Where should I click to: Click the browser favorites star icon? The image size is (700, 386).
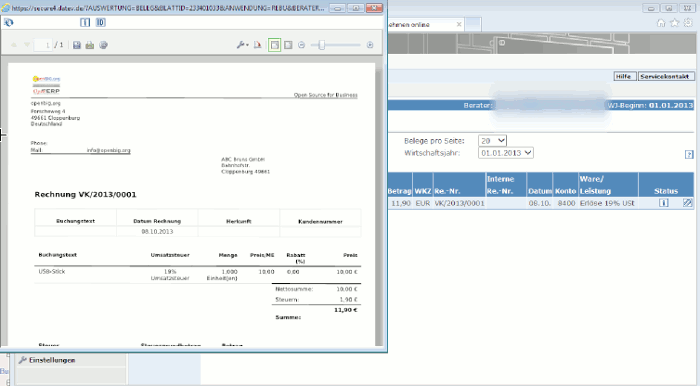[x=675, y=23]
